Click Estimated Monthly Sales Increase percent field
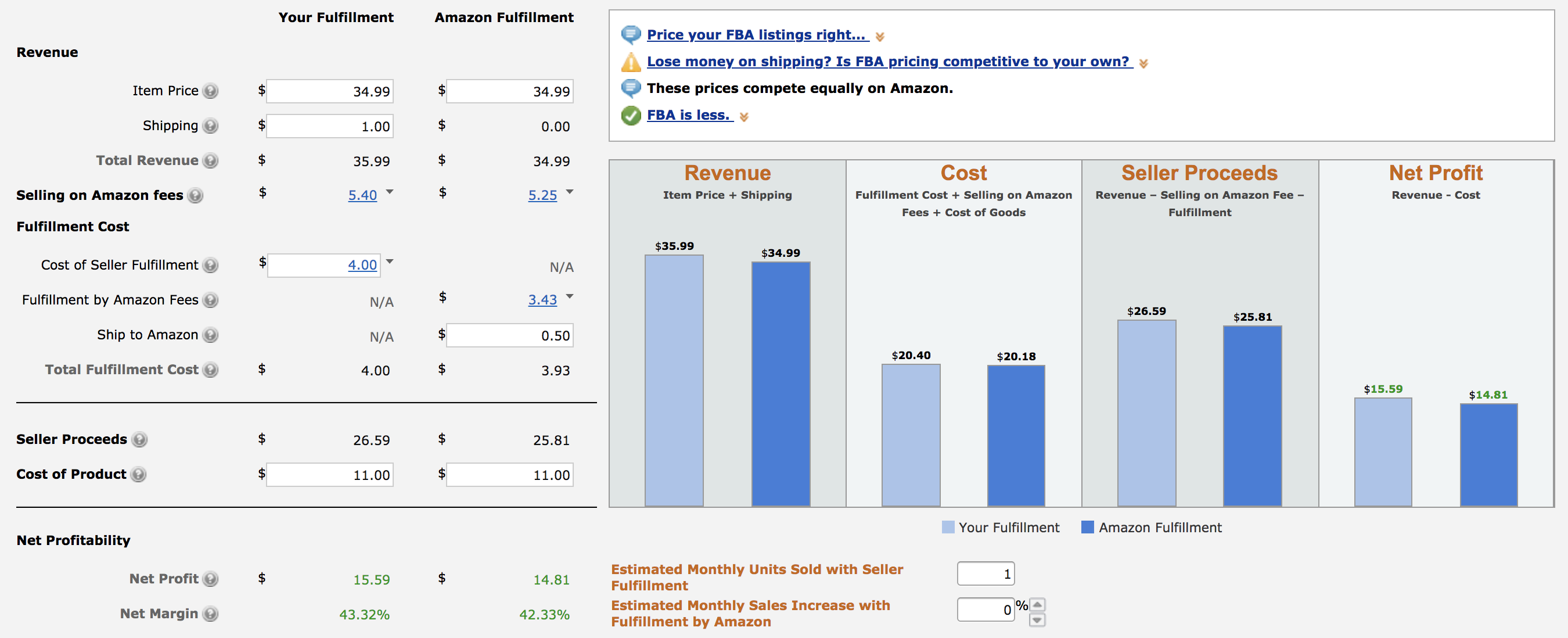Screen dimensions: 1568x638 (x=986, y=610)
